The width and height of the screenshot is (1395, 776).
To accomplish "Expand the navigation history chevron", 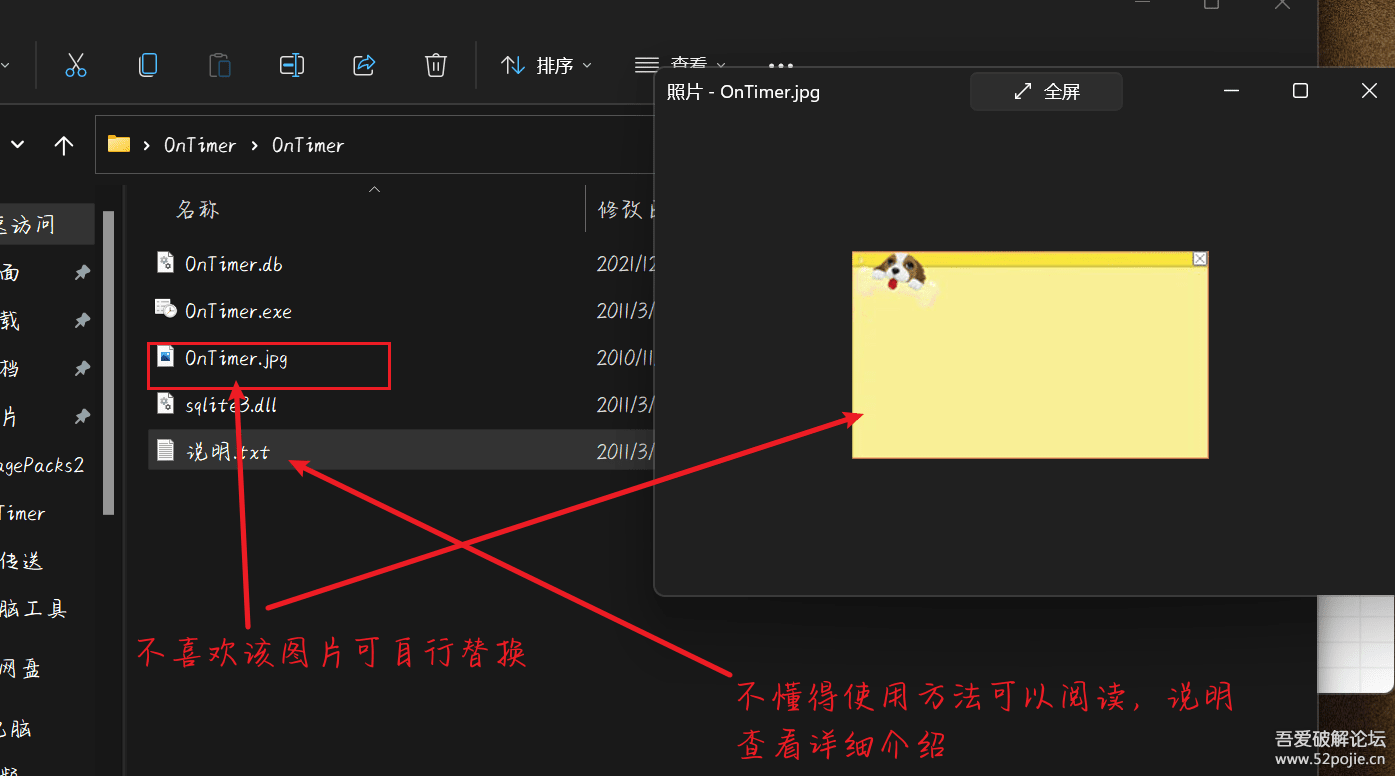I will coord(17,146).
